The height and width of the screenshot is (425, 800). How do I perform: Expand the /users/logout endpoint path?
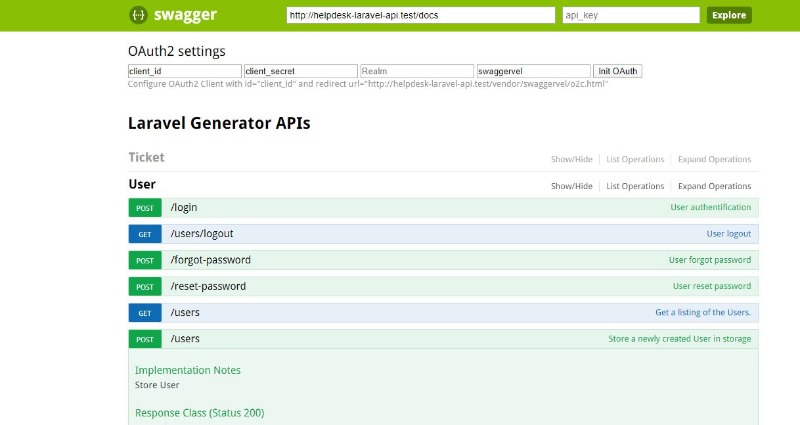click(202, 234)
